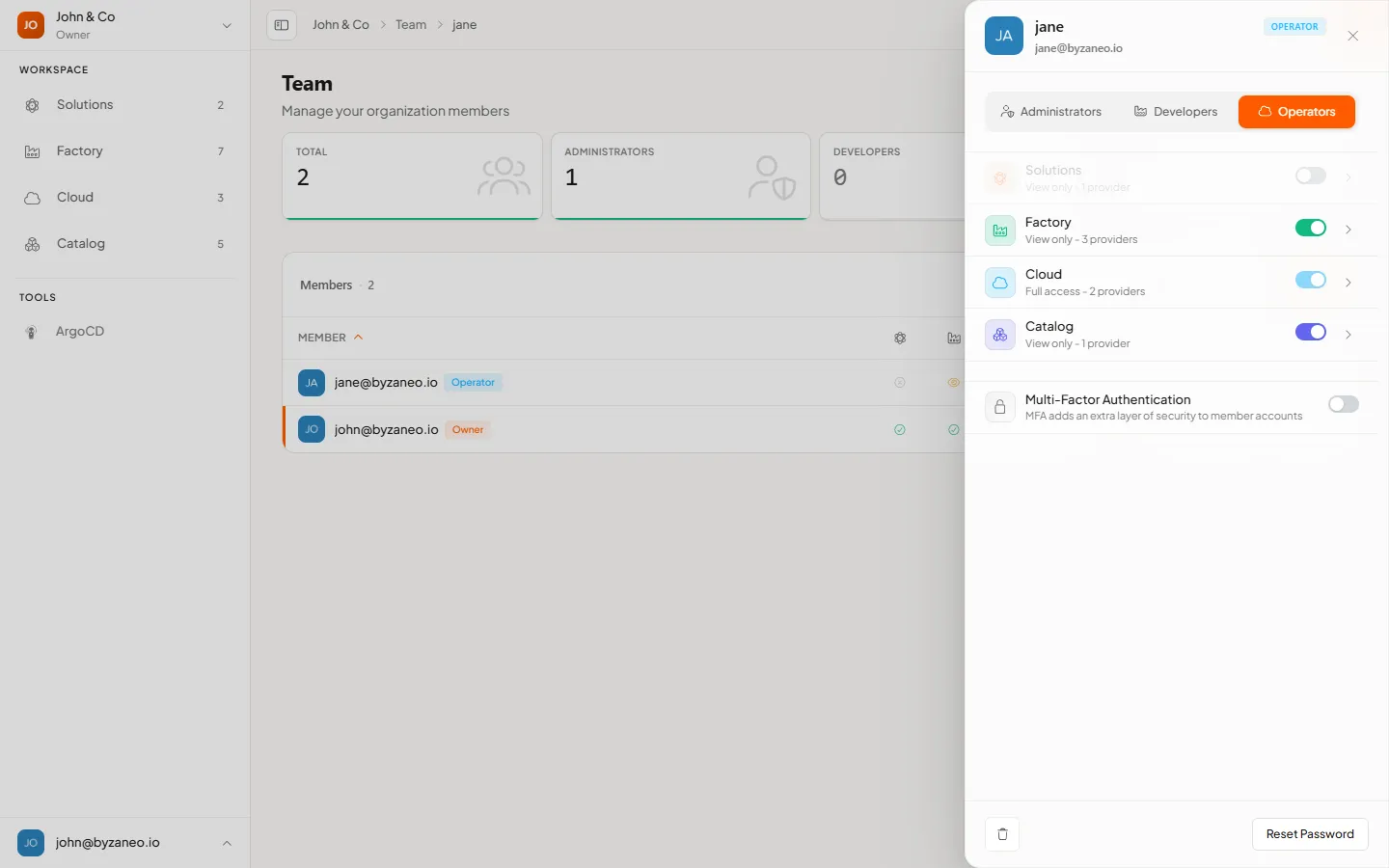Click the OPERATOR badge in panel header
This screenshot has width=1389, height=868.
1294,27
